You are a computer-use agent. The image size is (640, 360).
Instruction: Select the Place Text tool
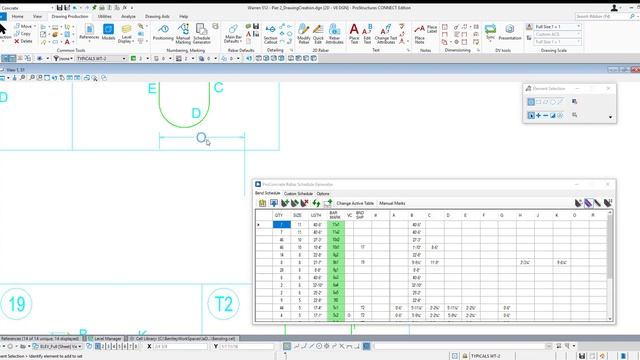click(x=354, y=33)
